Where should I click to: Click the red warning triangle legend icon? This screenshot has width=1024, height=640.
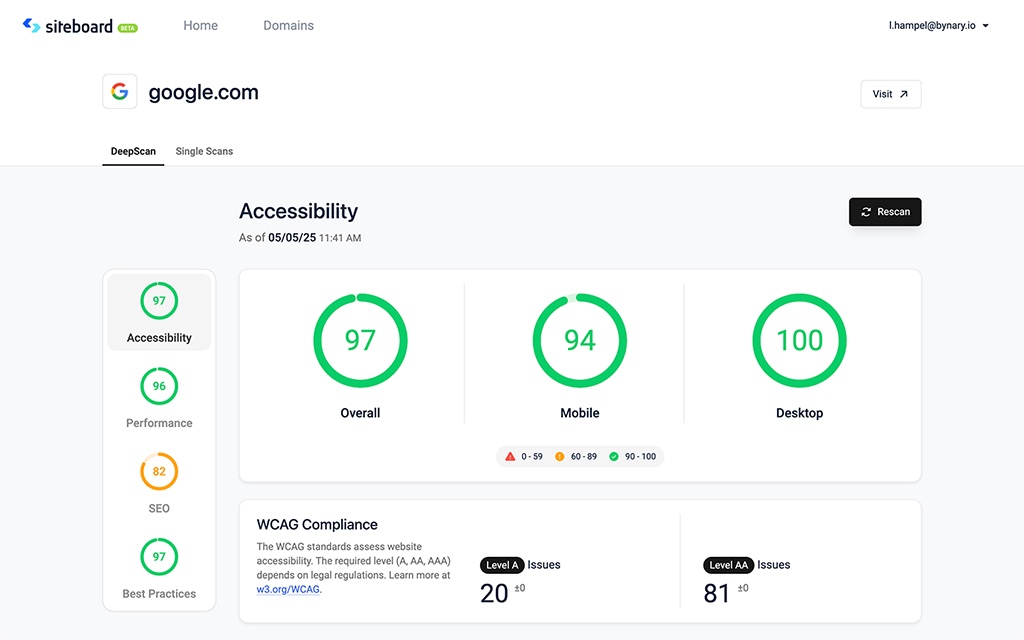(x=510, y=456)
